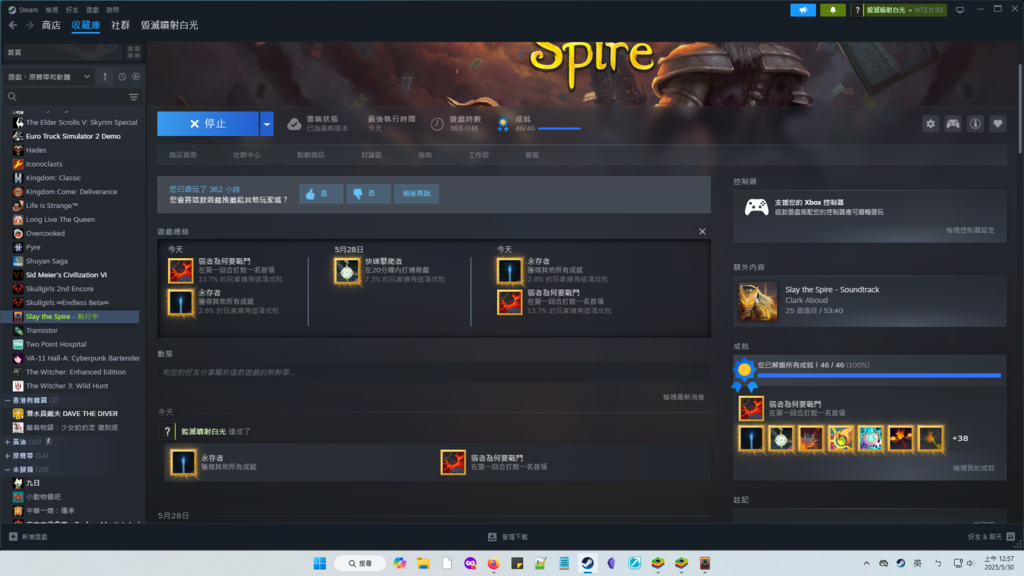The height and width of the screenshot is (576, 1024).
Task: Open Windows Start menu
Action: pyautogui.click(x=319, y=563)
